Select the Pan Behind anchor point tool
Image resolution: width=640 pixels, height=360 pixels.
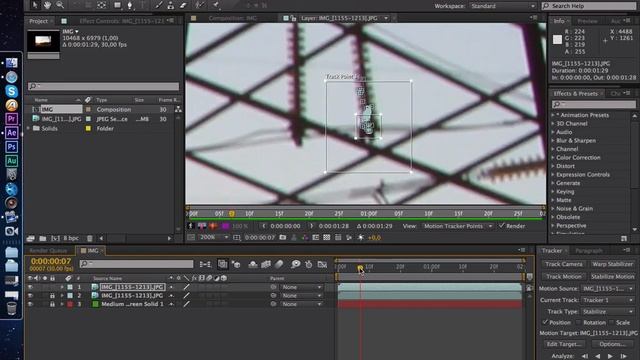click(102, 5)
